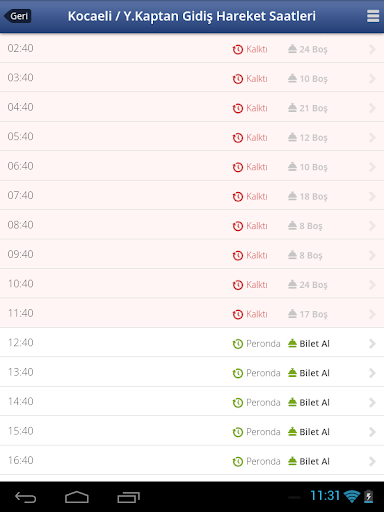Tap the green clock icon for 12:40

coord(238,344)
